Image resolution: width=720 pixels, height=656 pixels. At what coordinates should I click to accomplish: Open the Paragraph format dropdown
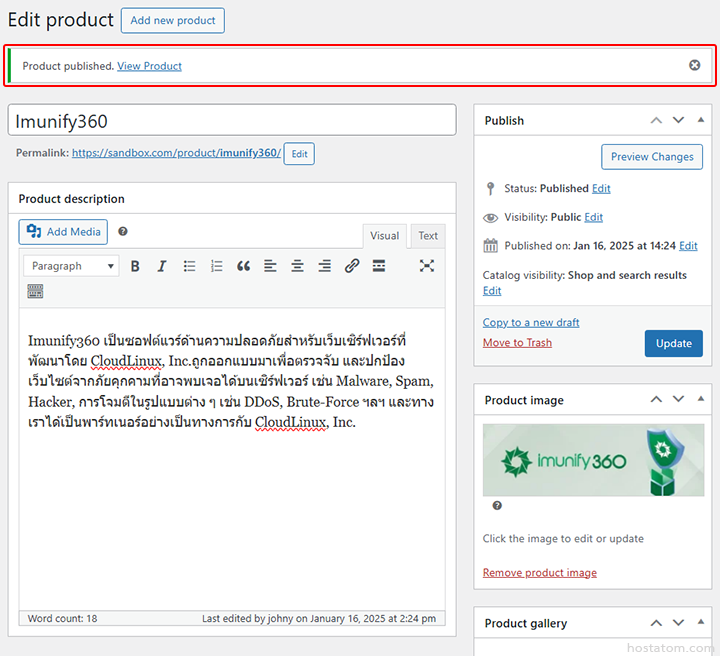pos(71,266)
